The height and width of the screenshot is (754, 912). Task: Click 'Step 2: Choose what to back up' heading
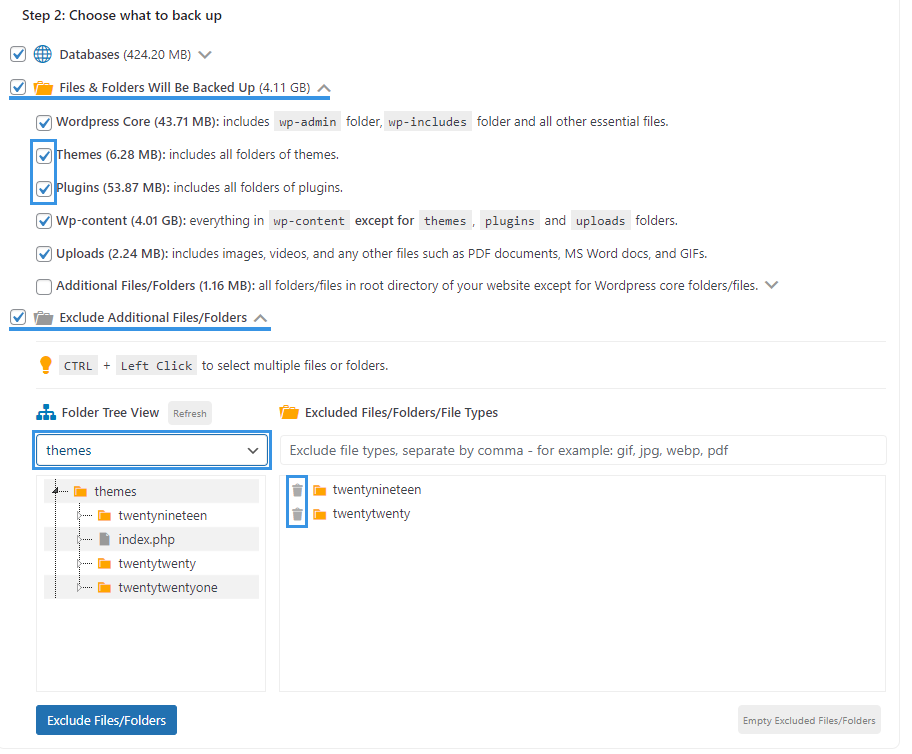coord(122,16)
